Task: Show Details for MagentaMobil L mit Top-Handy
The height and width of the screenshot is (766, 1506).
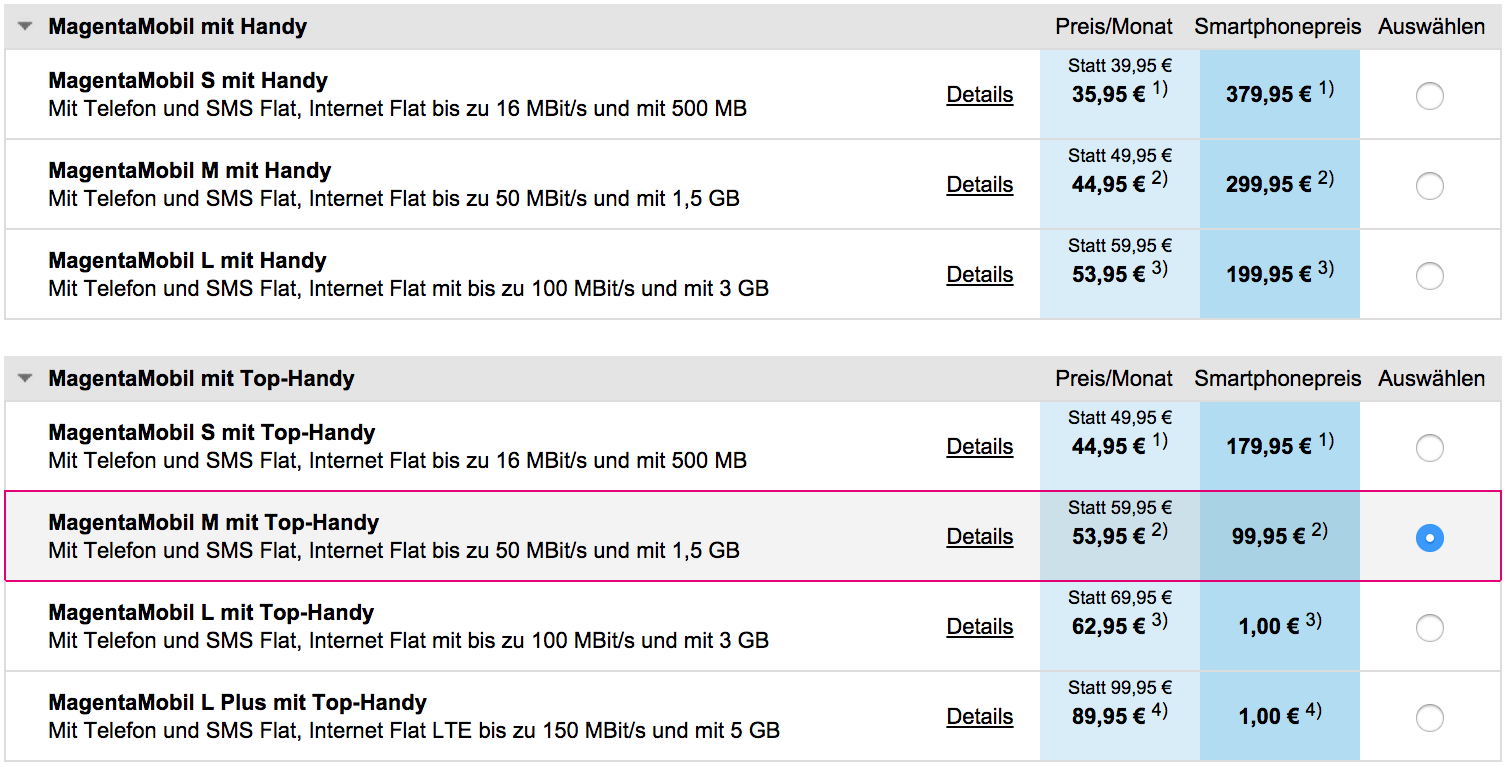Action: click(x=980, y=627)
